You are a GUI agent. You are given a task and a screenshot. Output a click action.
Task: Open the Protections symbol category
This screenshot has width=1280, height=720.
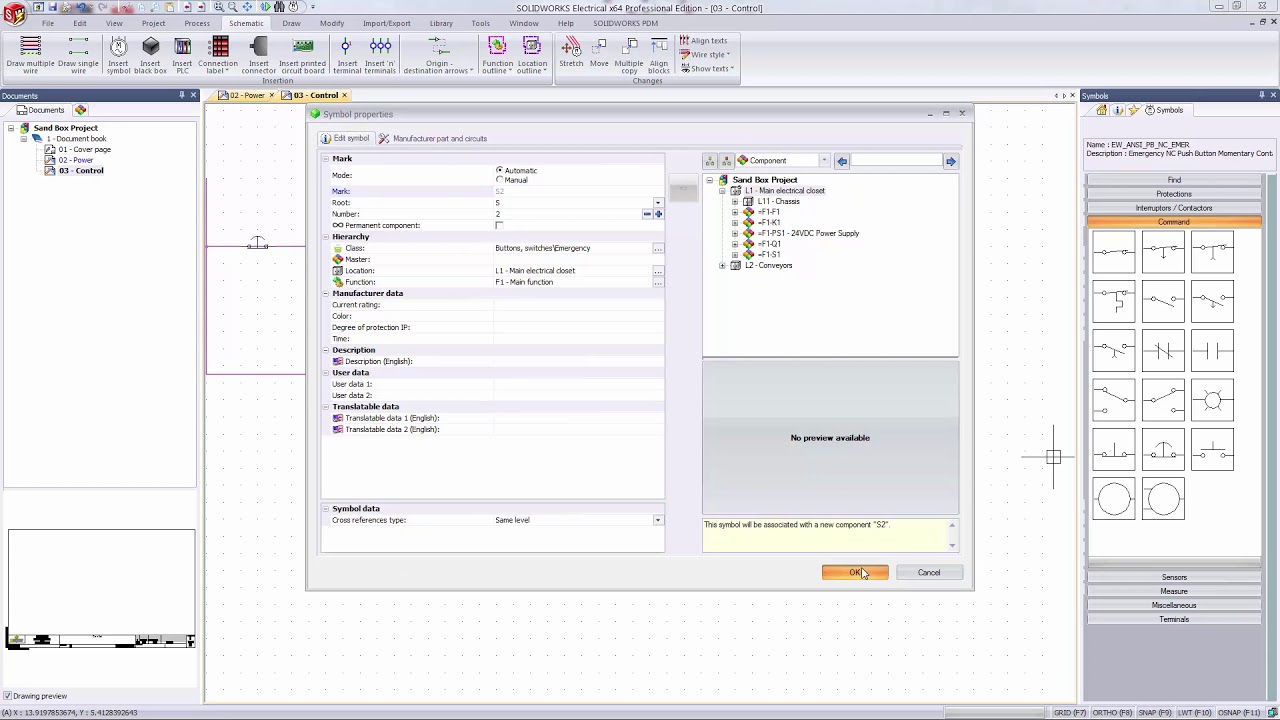(x=1174, y=194)
